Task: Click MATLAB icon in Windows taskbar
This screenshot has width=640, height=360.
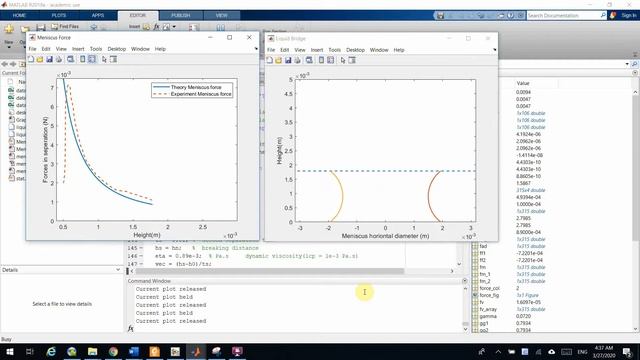Action: point(196,351)
